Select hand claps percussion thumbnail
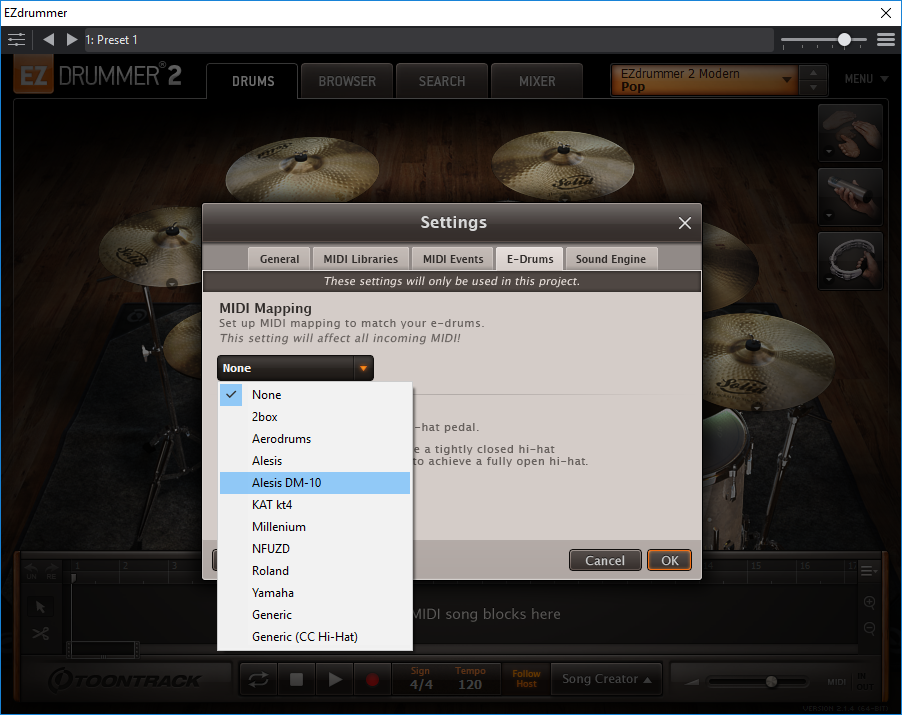 [x=850, y=133]
